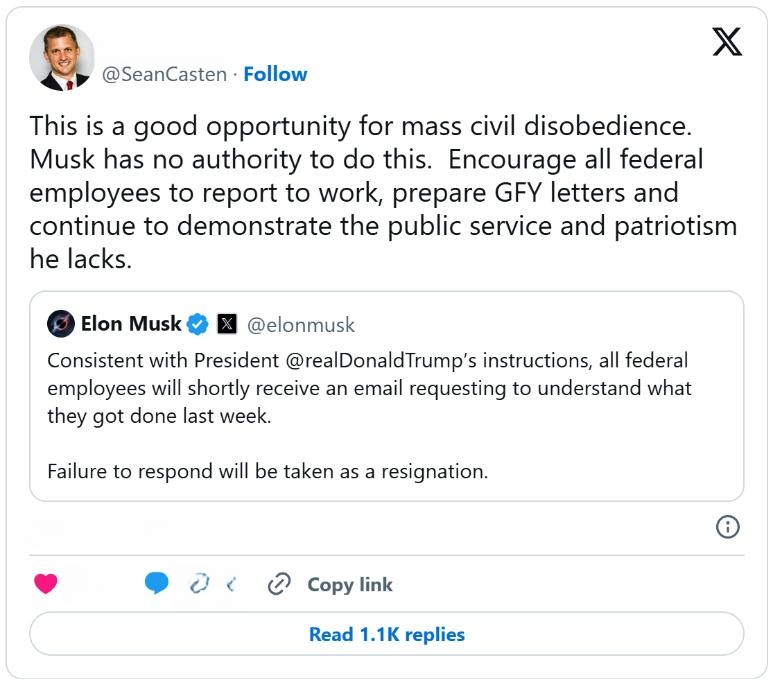The width and height of the screenshot is (773, 680).
Task: Click the black X affiliation badge next to Elon Musk
Action: pos(227,324)
